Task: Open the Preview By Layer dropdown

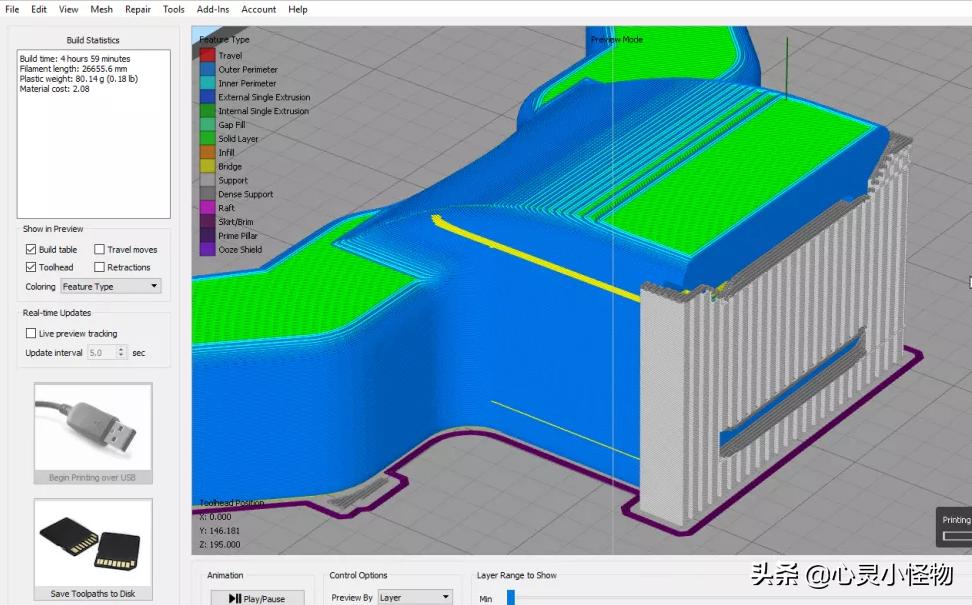Action: pos(414,597)
